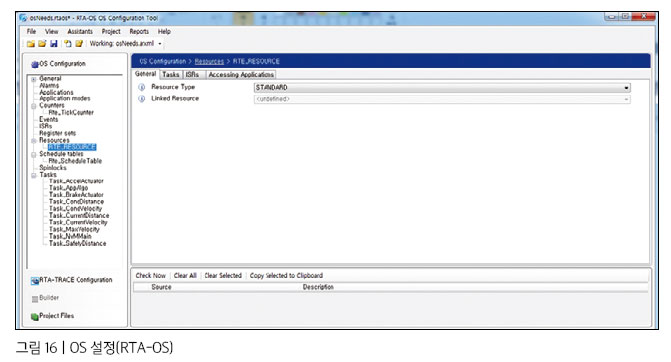The height and width of the screenshot is (362, 671).
Task: Click the OS Configuration breadcrumb
Action: [x=163, y=62]
